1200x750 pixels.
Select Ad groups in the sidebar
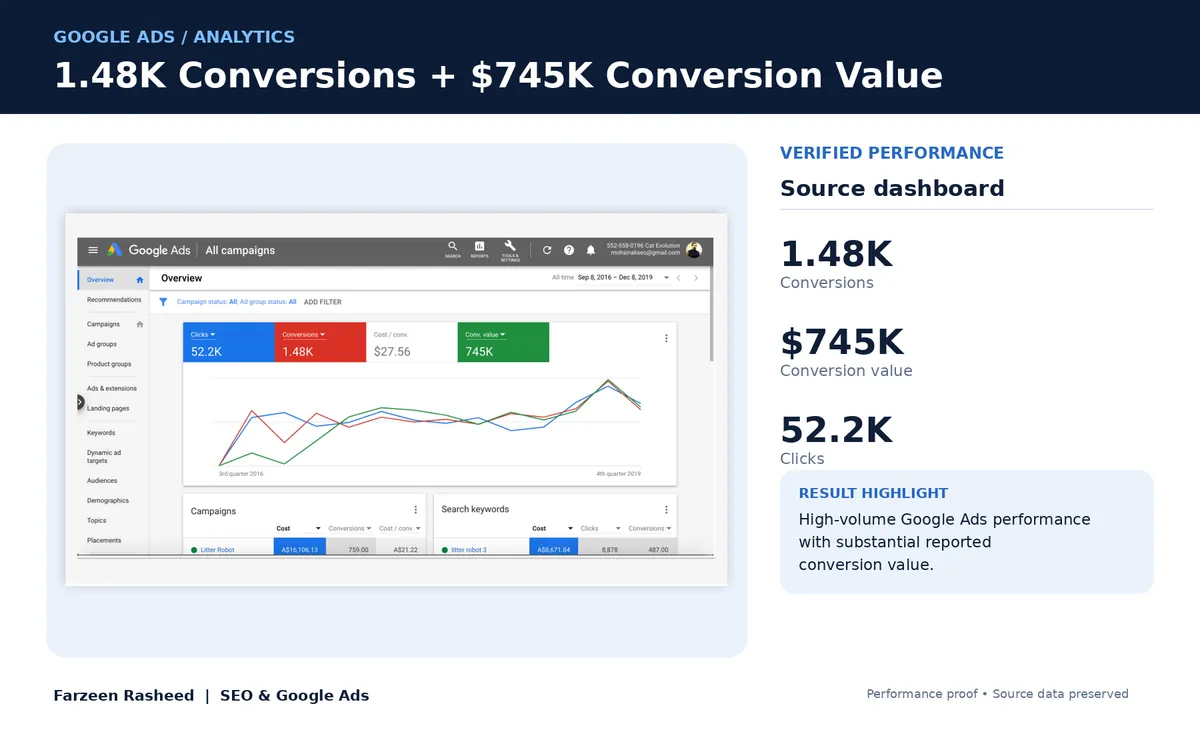(102, 344)
